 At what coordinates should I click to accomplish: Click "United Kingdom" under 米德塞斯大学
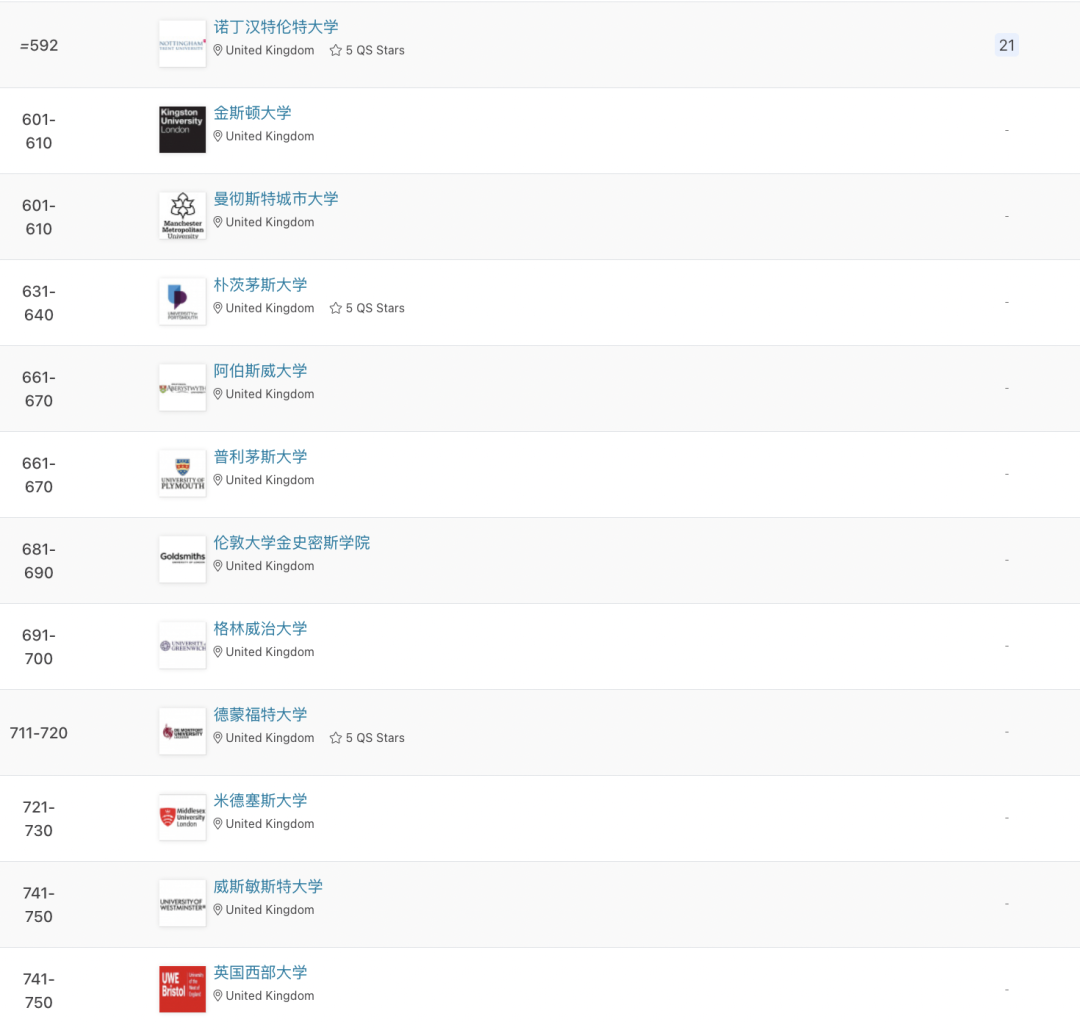point(270,824)
